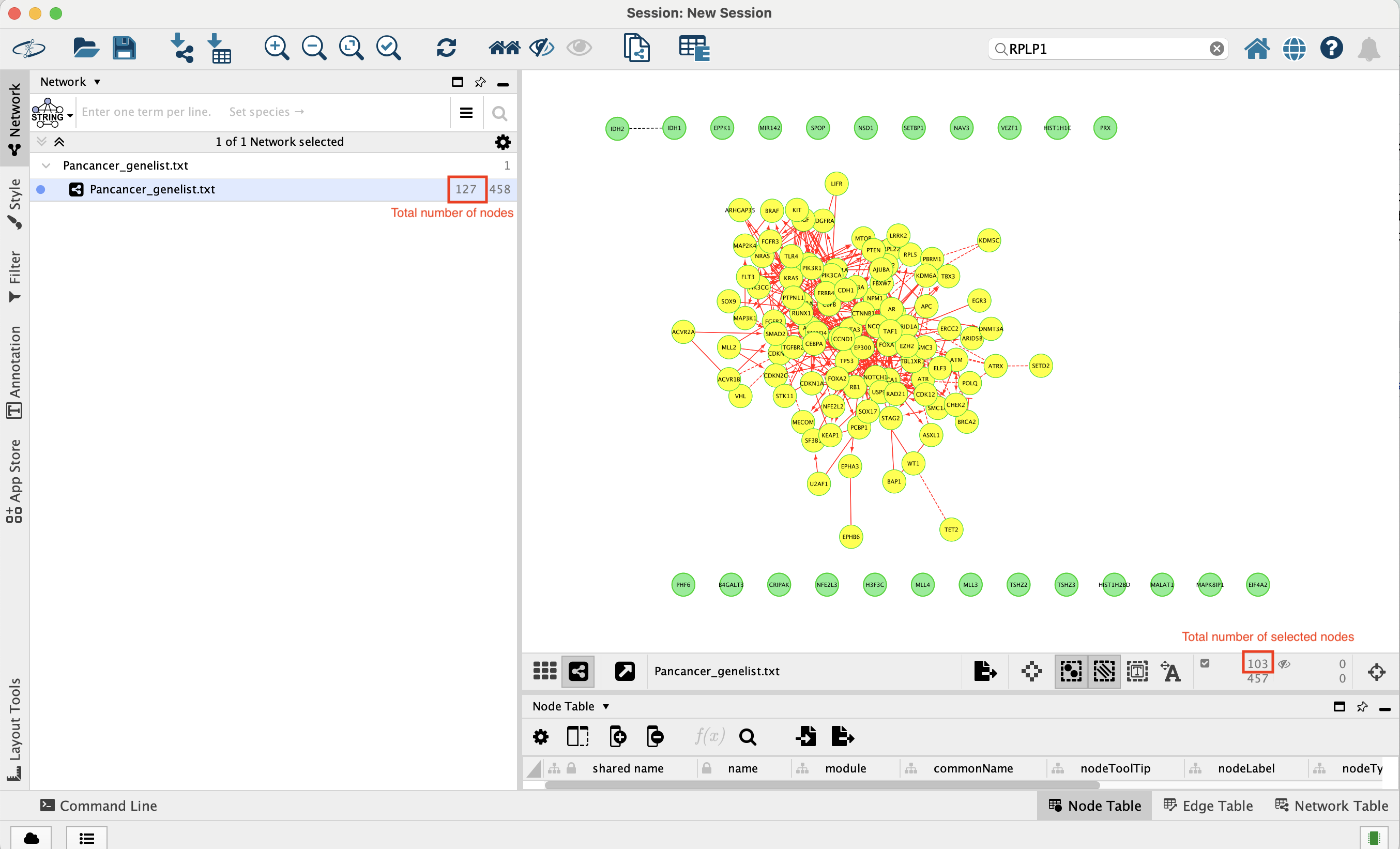
Task: Open the Style side tab
Action: [15, 203]
